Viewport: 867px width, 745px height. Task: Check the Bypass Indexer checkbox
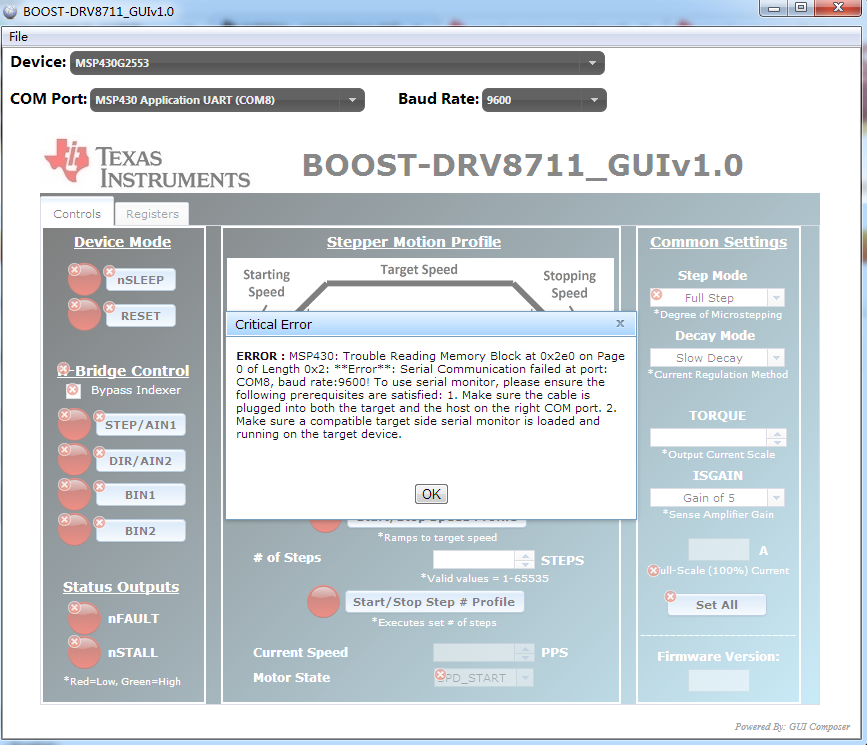tap(73, 390)
